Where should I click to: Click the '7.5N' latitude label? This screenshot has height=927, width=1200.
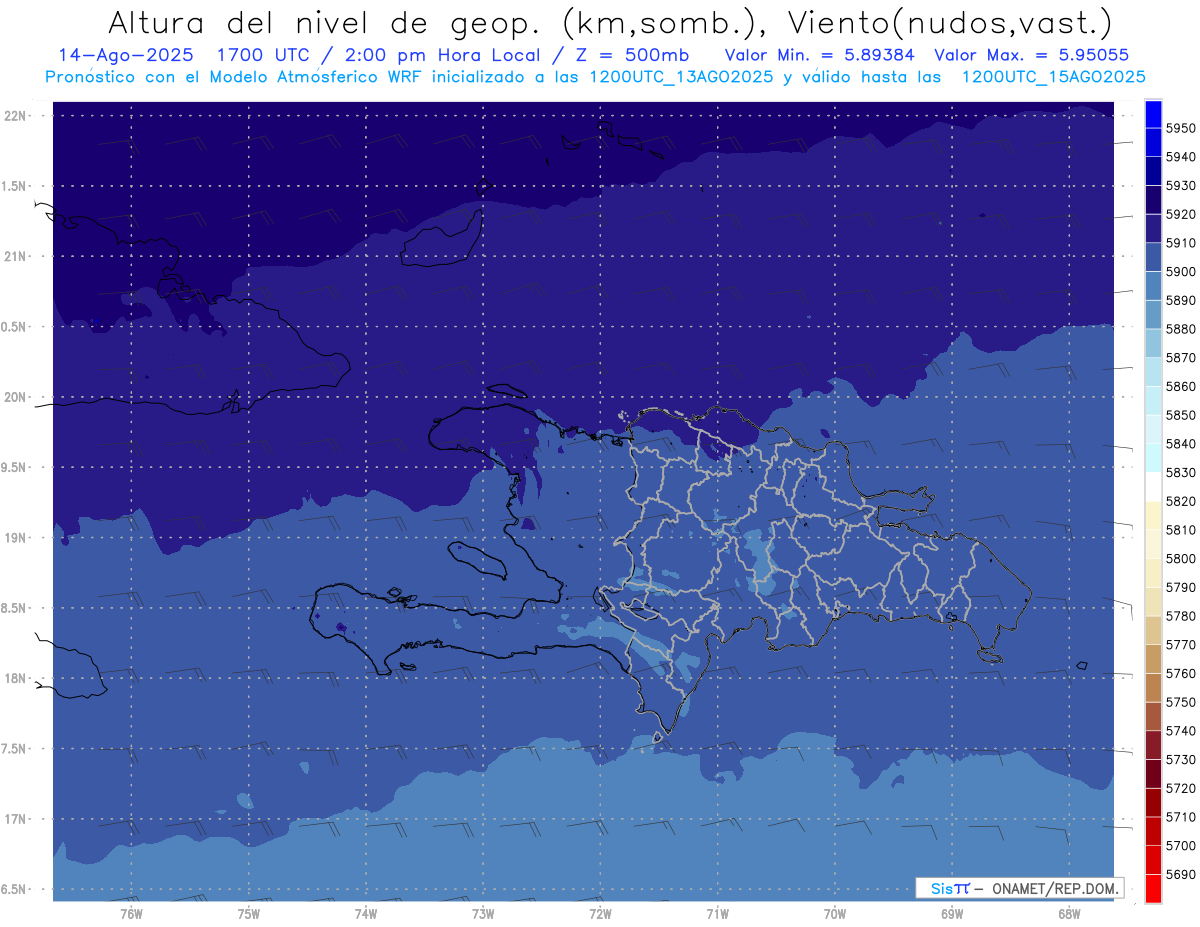coord(15,748)
